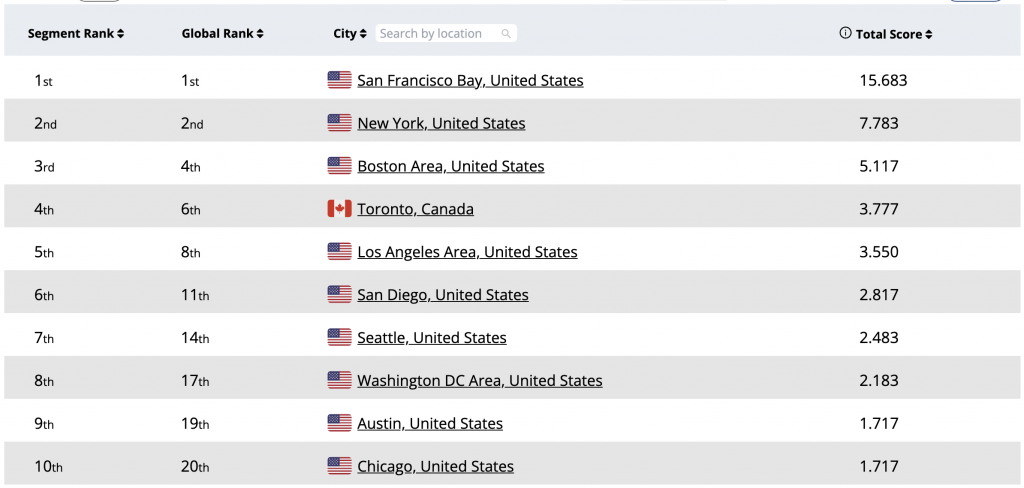Click the US flag beside Chicago
The height and width of the screenshot is (488, 1024).
pos(339,466)
